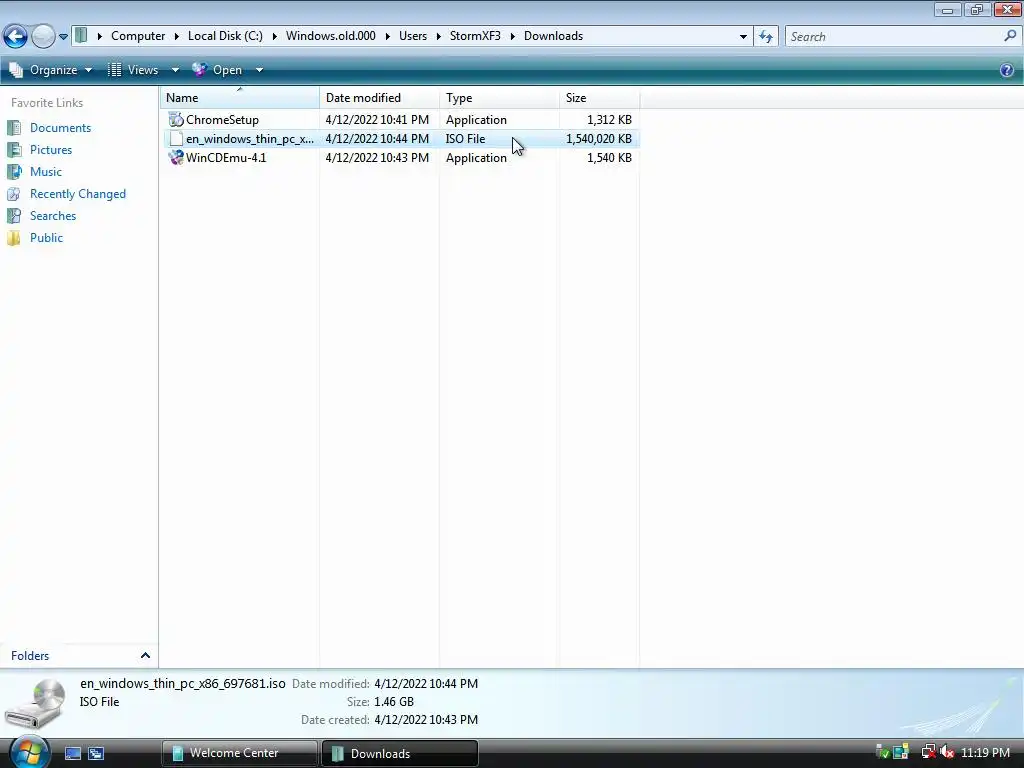Open Music in Favorite Links
The width and height of the screenshot is (1024, 768).
[x=46, y=172]
